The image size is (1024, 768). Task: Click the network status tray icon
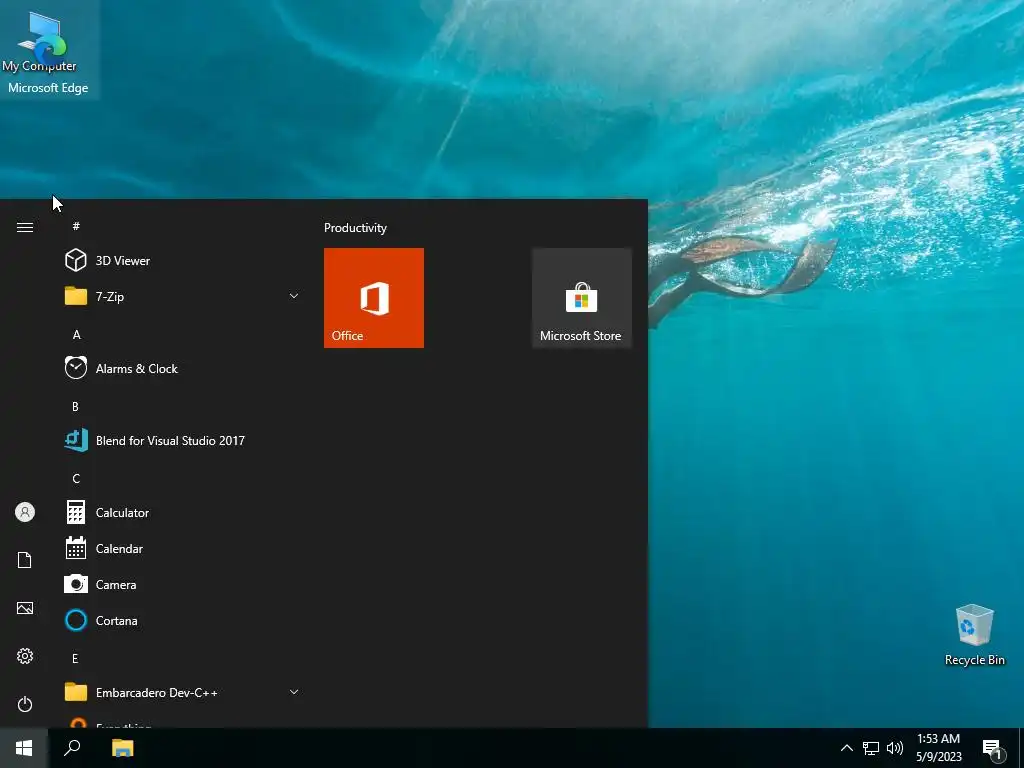871,748
